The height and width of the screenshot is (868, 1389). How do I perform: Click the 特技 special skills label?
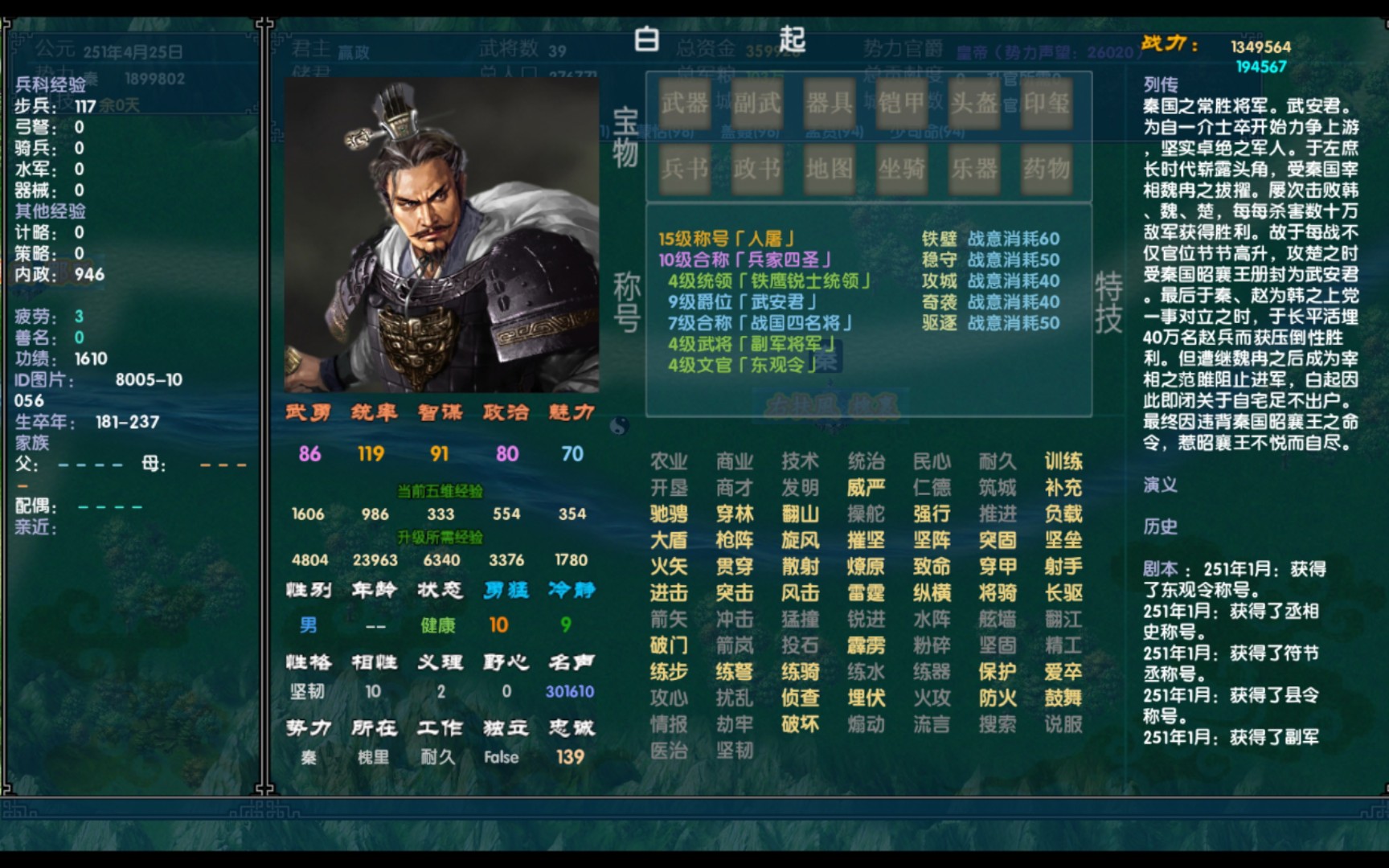[1108, 302]
